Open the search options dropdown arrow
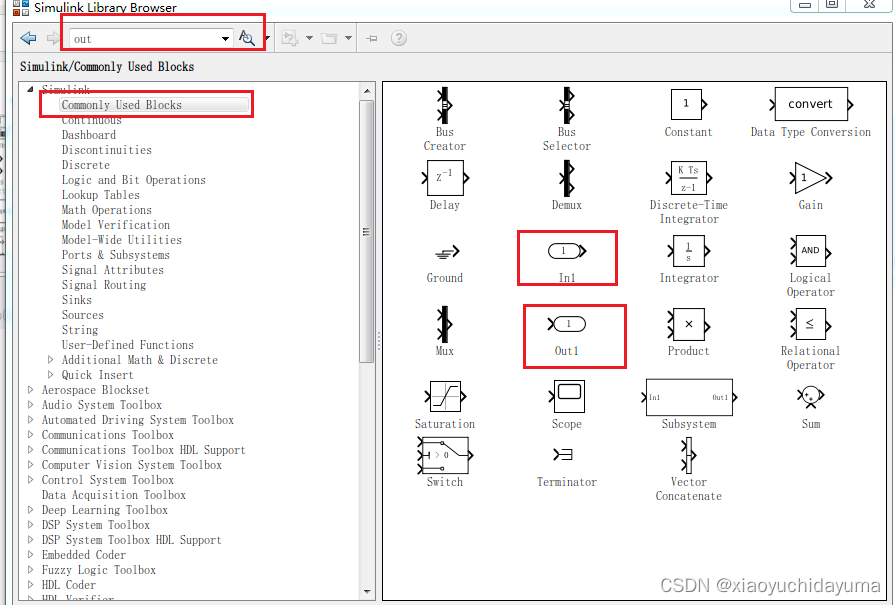The width and height of the screenshot is (895, 605). click(x=267, y=38)
